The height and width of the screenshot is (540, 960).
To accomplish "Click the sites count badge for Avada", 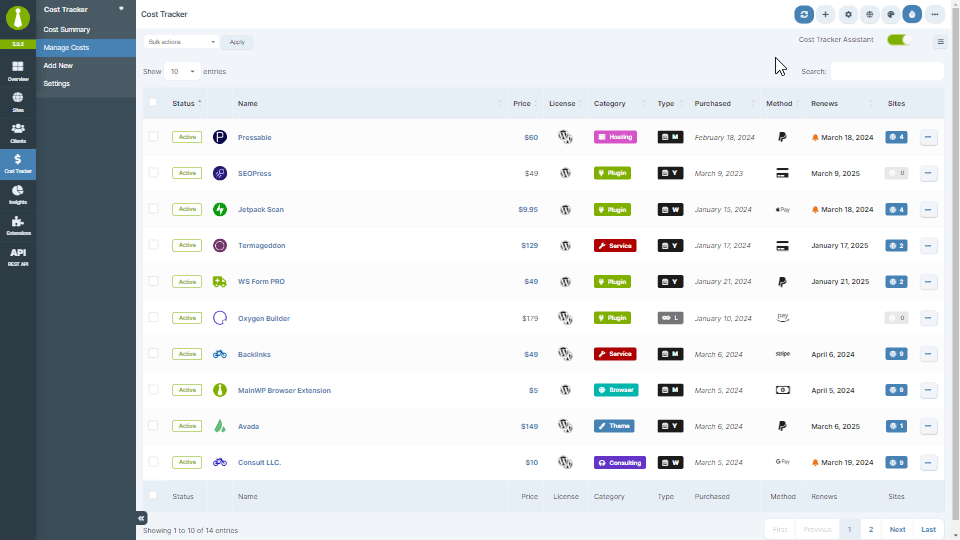I will coord(896,426).
